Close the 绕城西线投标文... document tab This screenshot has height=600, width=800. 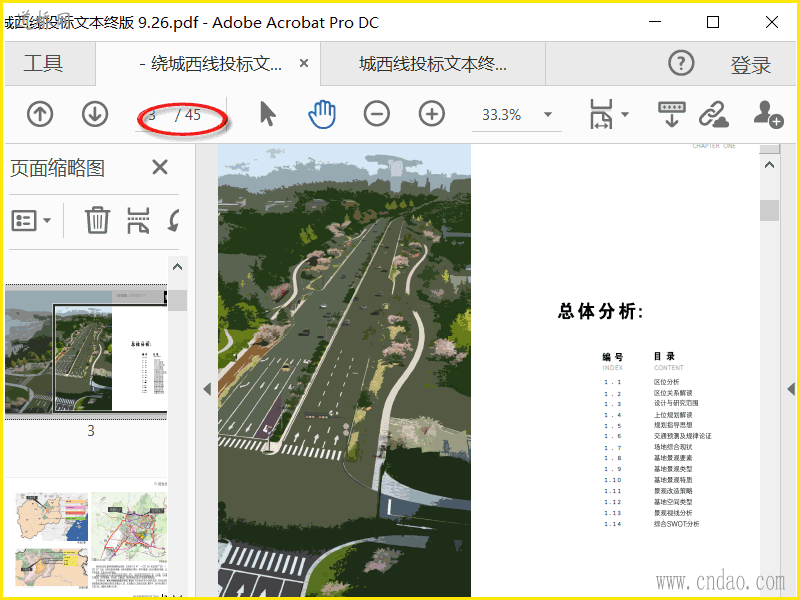point(304,63)
